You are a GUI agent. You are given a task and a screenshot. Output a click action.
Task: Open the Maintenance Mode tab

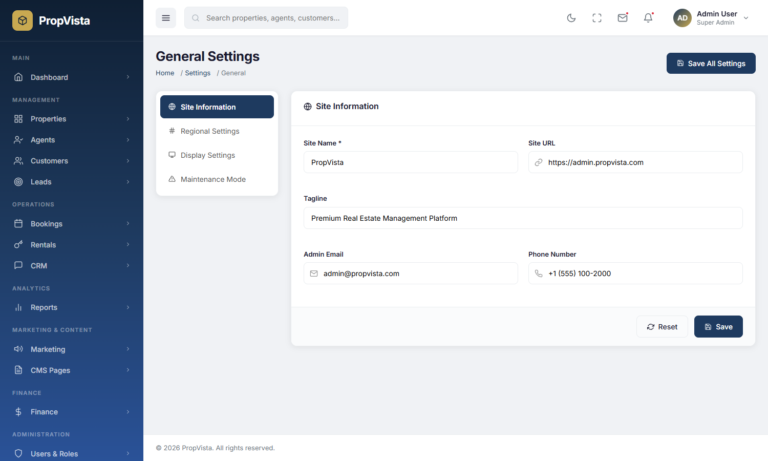[212, 179]
